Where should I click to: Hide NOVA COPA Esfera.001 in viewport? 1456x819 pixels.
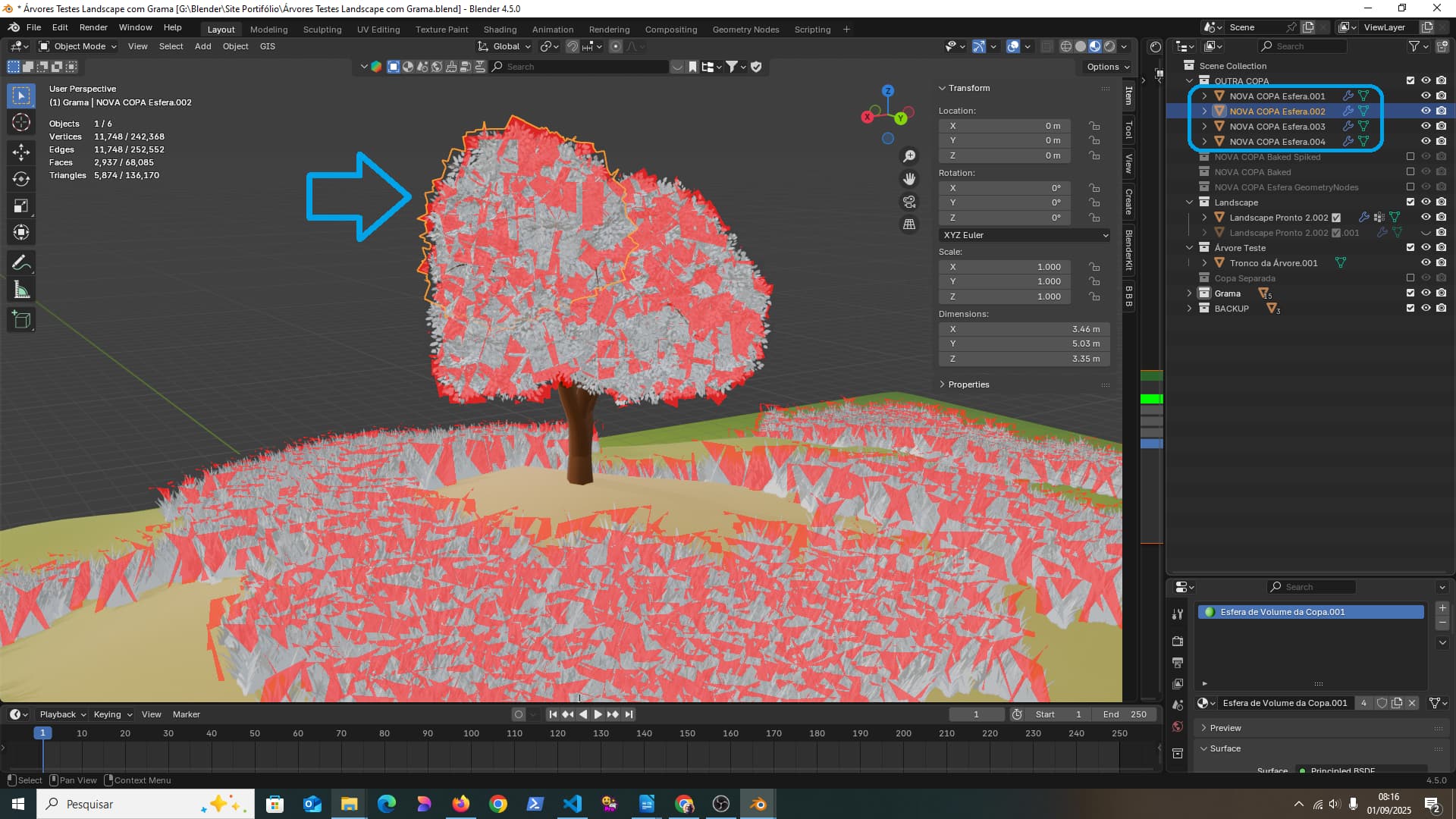[x=1426, y=96]
